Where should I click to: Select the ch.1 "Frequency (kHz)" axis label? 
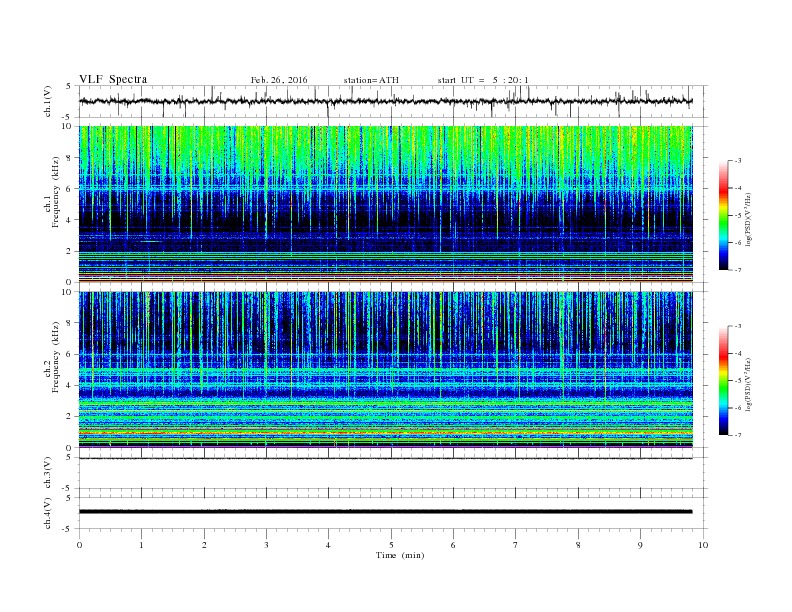[x=56, y=192]
